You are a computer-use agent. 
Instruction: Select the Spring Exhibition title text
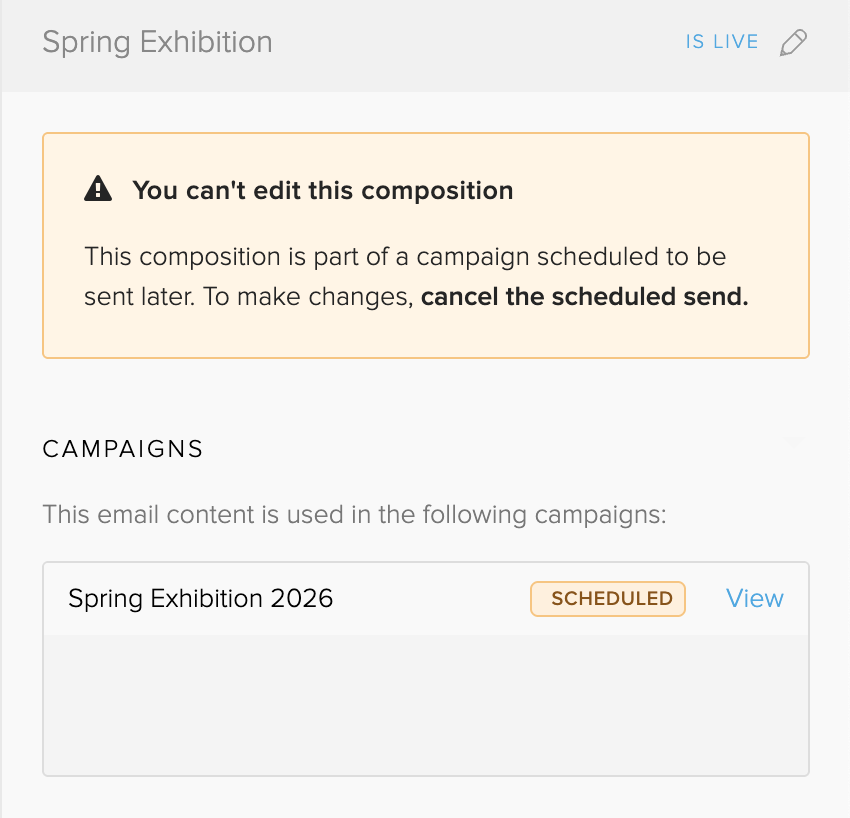point(157,43)
